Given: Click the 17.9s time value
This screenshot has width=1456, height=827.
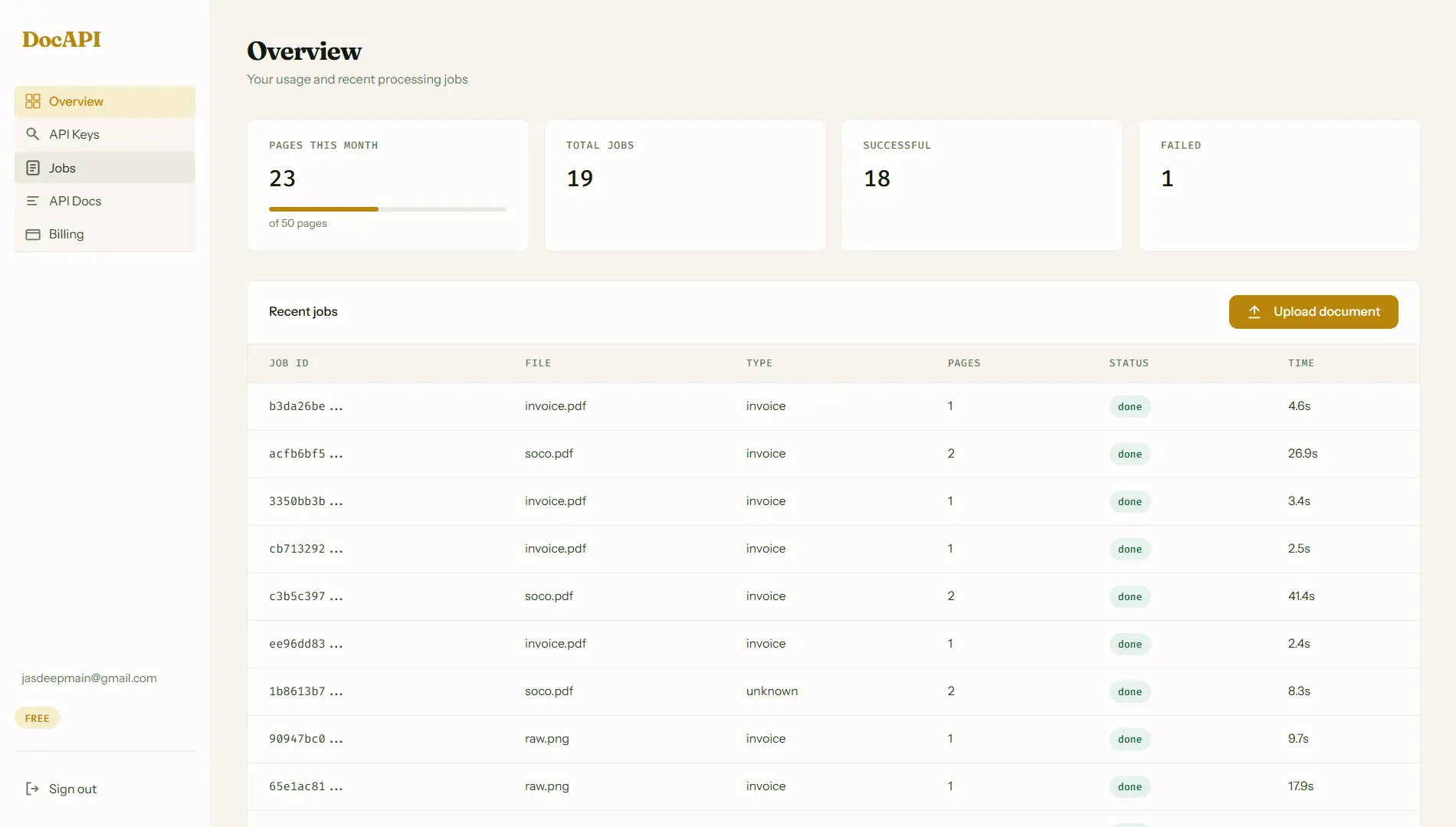Looking at the screenshot, I should pos(1300,786).
